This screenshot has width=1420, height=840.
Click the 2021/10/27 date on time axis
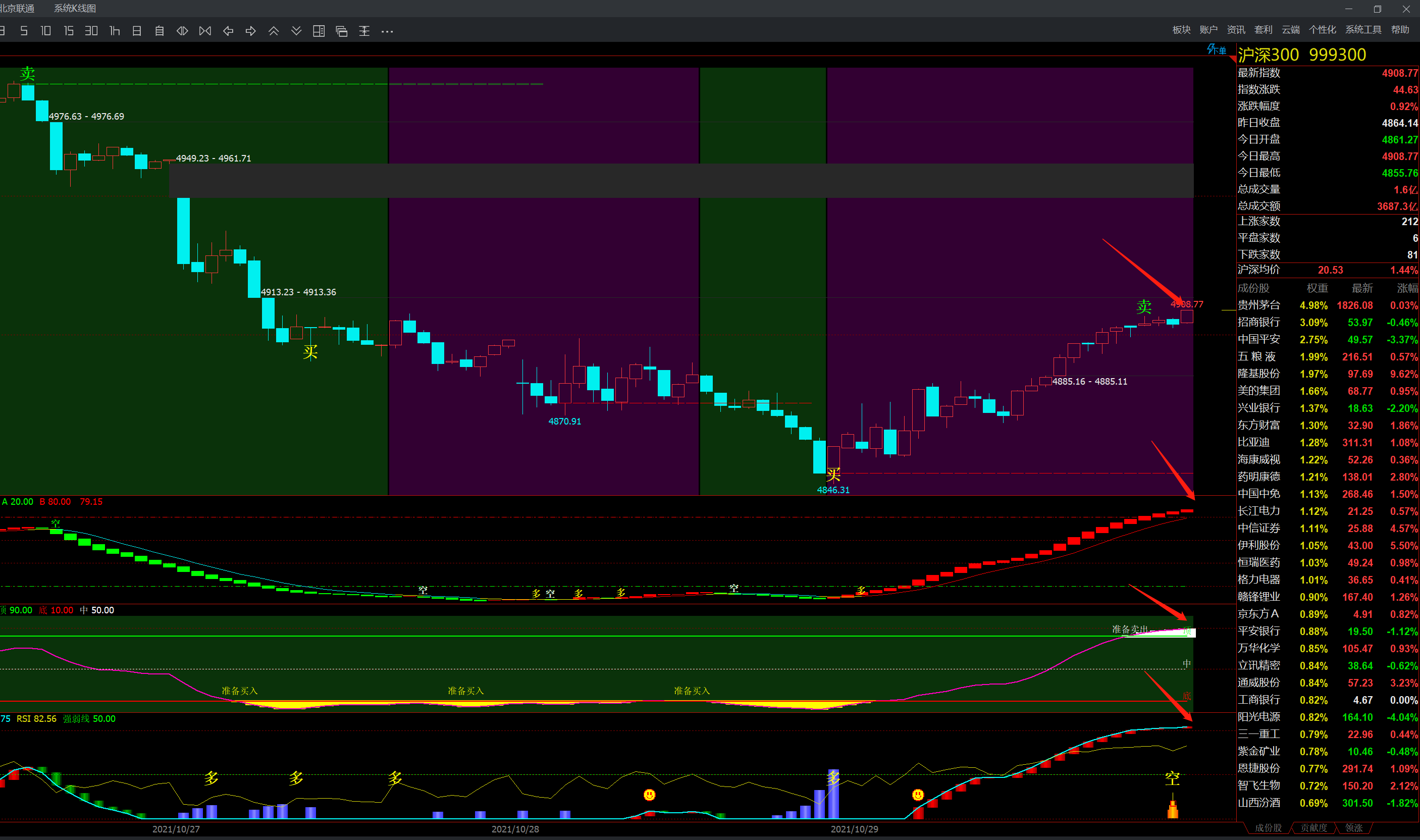pyautogui.click(x=176, y=829)
